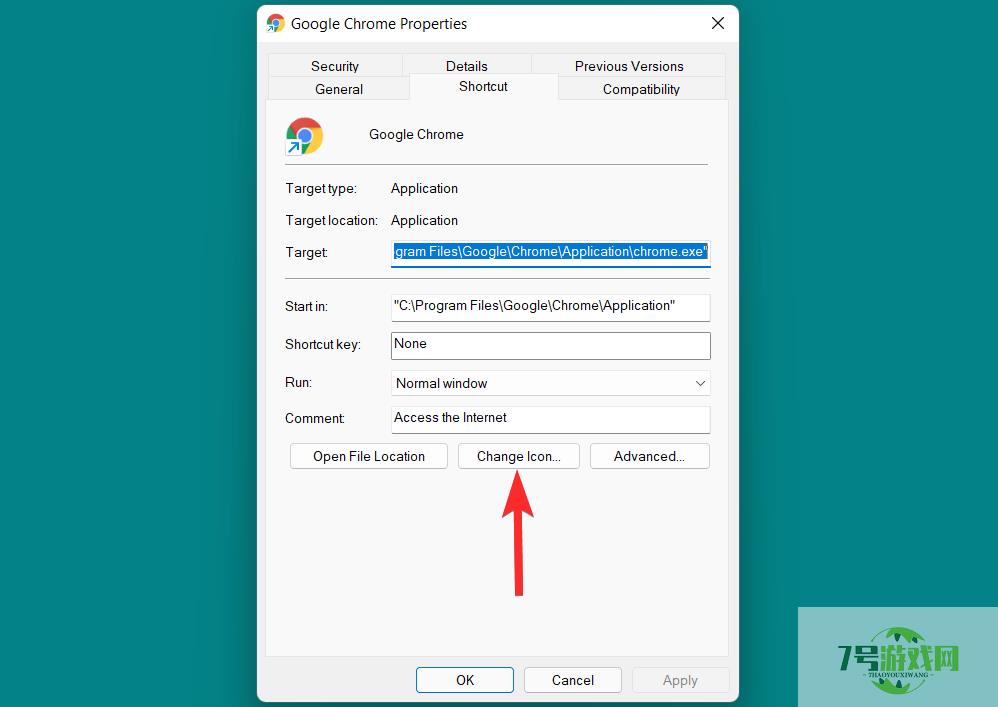Select the General tab
The image size is (998, 707).
pyautogui.click(x=339, y=89)
